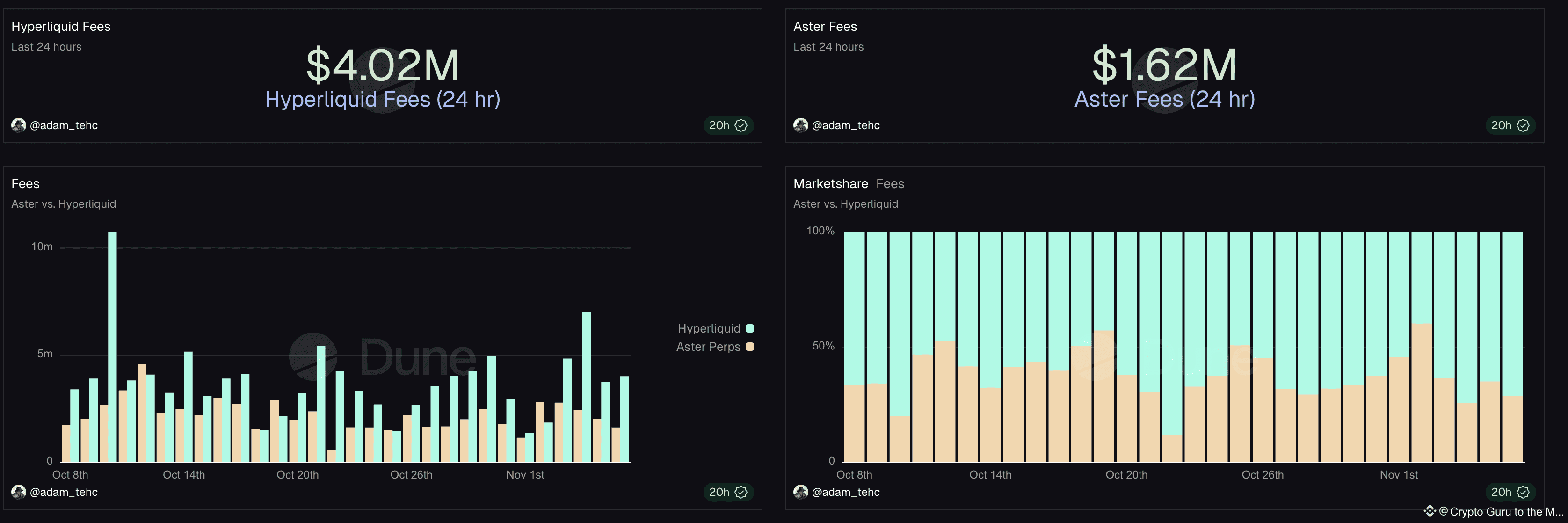Toggle Aster Perps series in chart legend
This screenshot has width=1568, height=523.
pyautogui.click(x=708, y=347)
